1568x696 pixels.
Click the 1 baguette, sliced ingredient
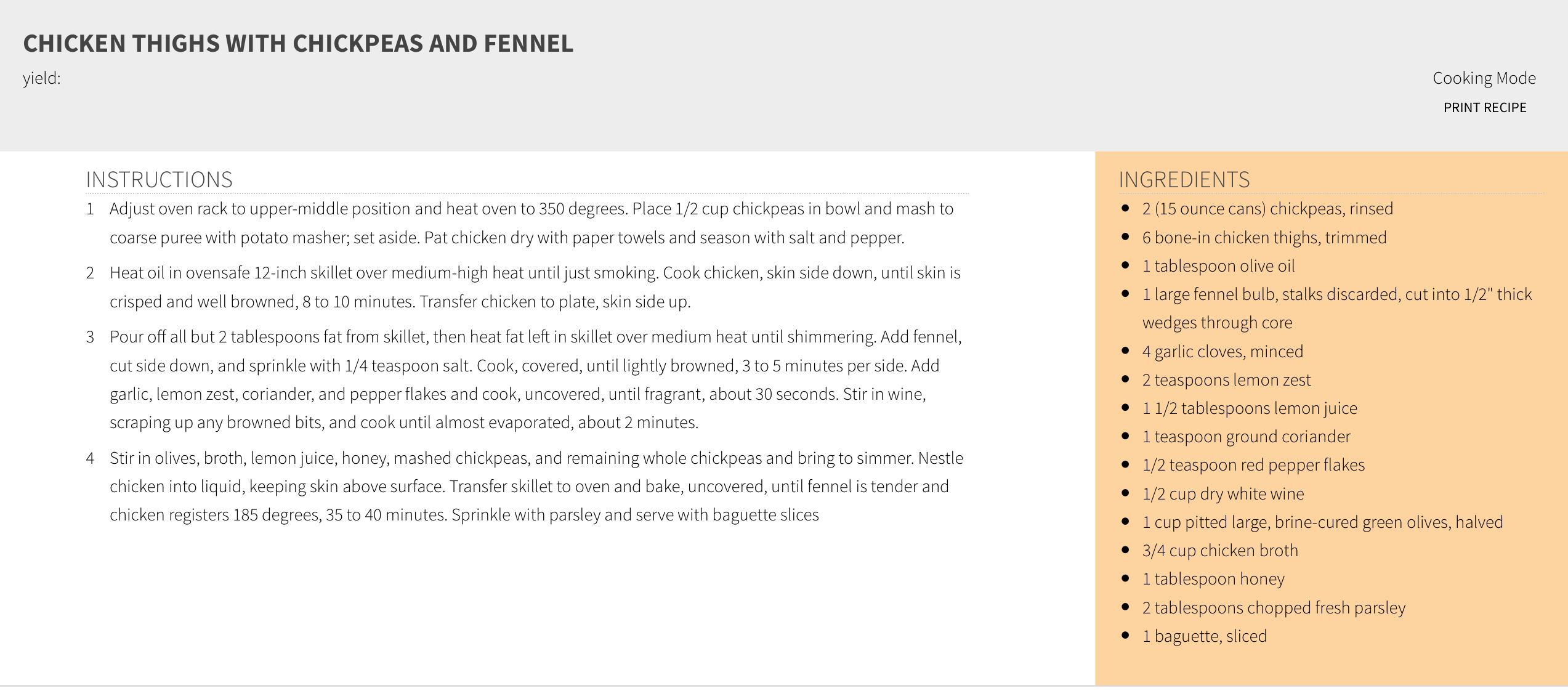[x=1205, y=636]
